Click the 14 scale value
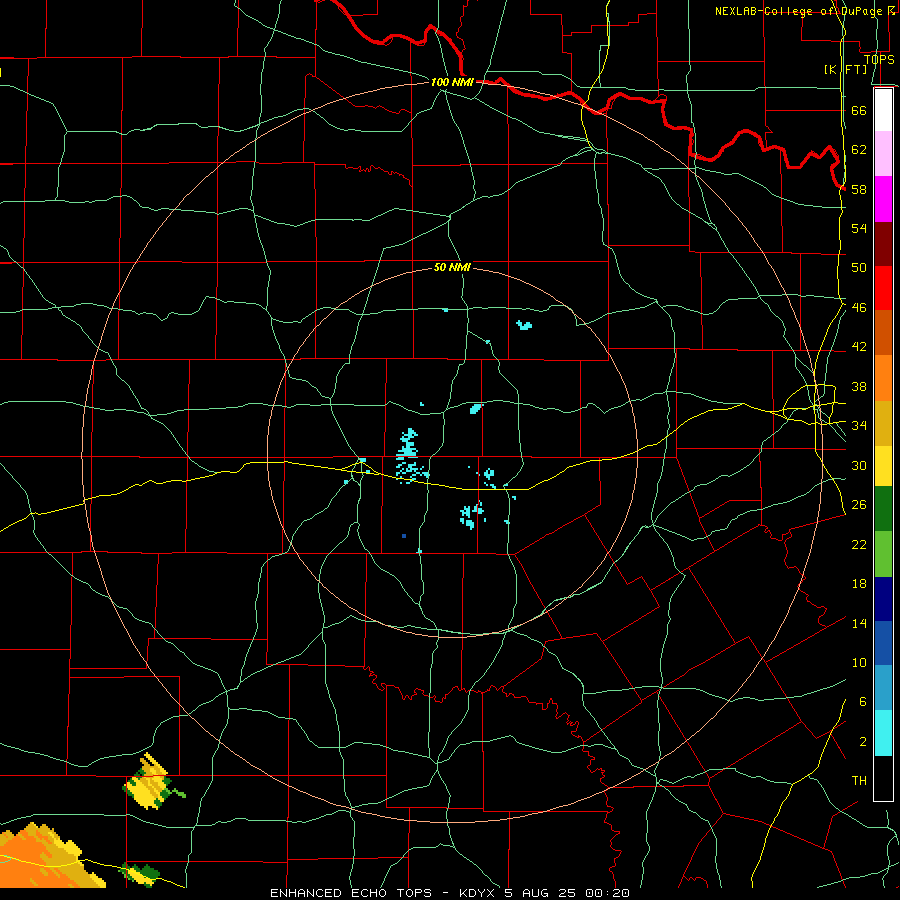 tap(859, 623)
